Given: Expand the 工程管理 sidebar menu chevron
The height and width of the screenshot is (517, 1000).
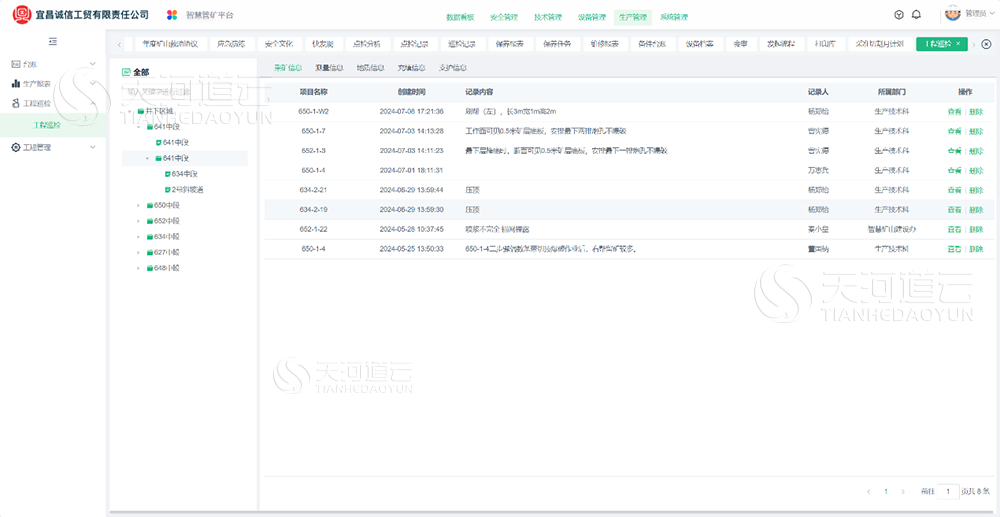Looking at the screenshot, I should click(93, 147).
